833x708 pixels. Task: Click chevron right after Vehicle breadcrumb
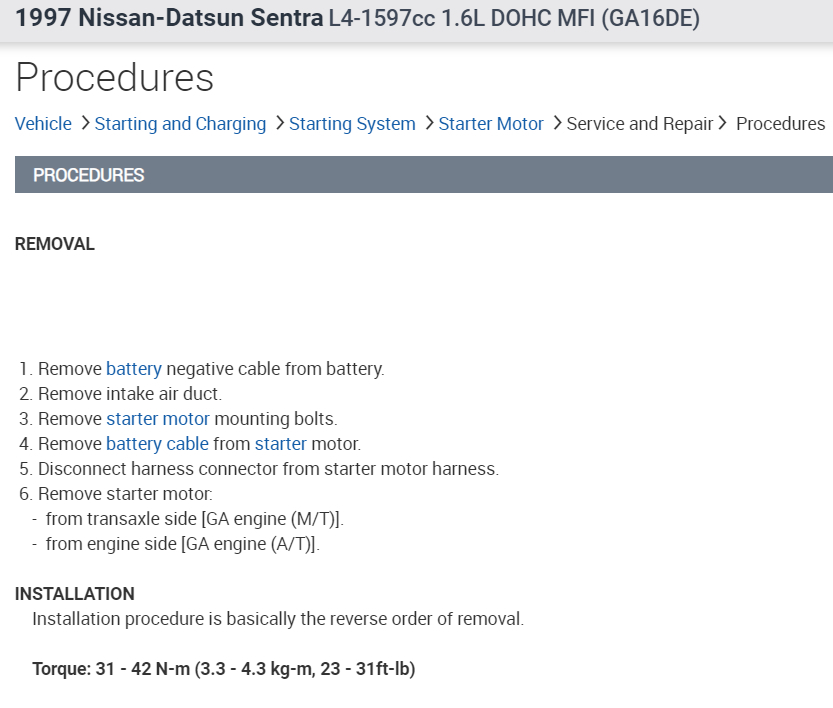pyautogui.click(x=85, y=123)
